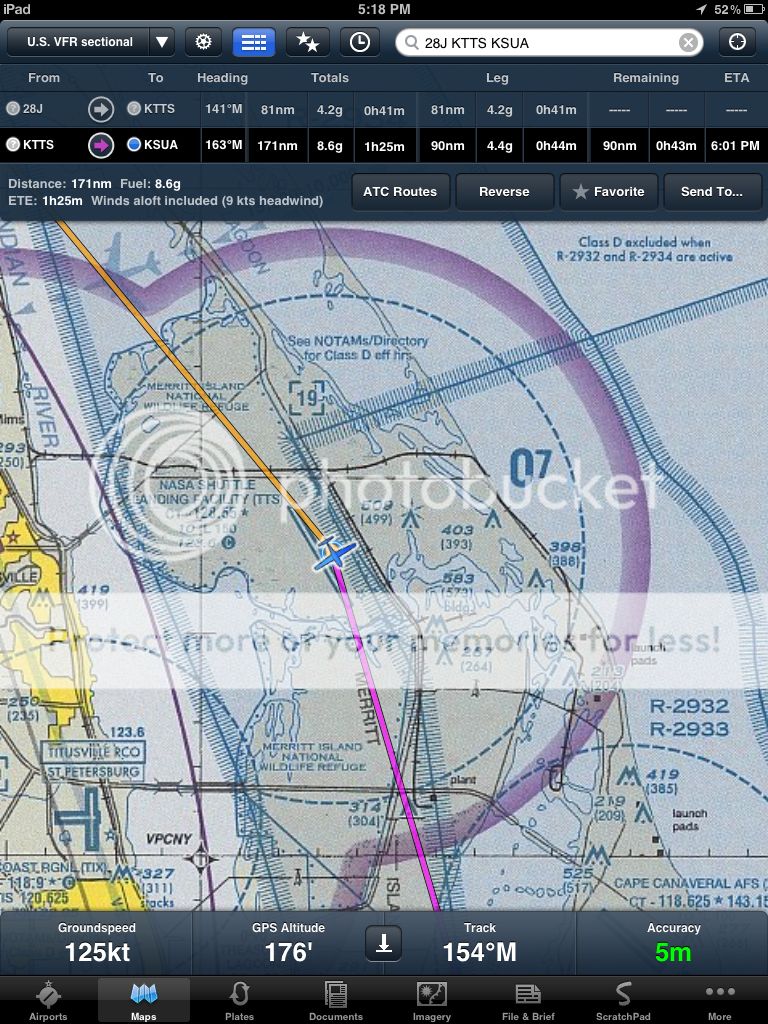Tap the 163°M heading cell

223,145
